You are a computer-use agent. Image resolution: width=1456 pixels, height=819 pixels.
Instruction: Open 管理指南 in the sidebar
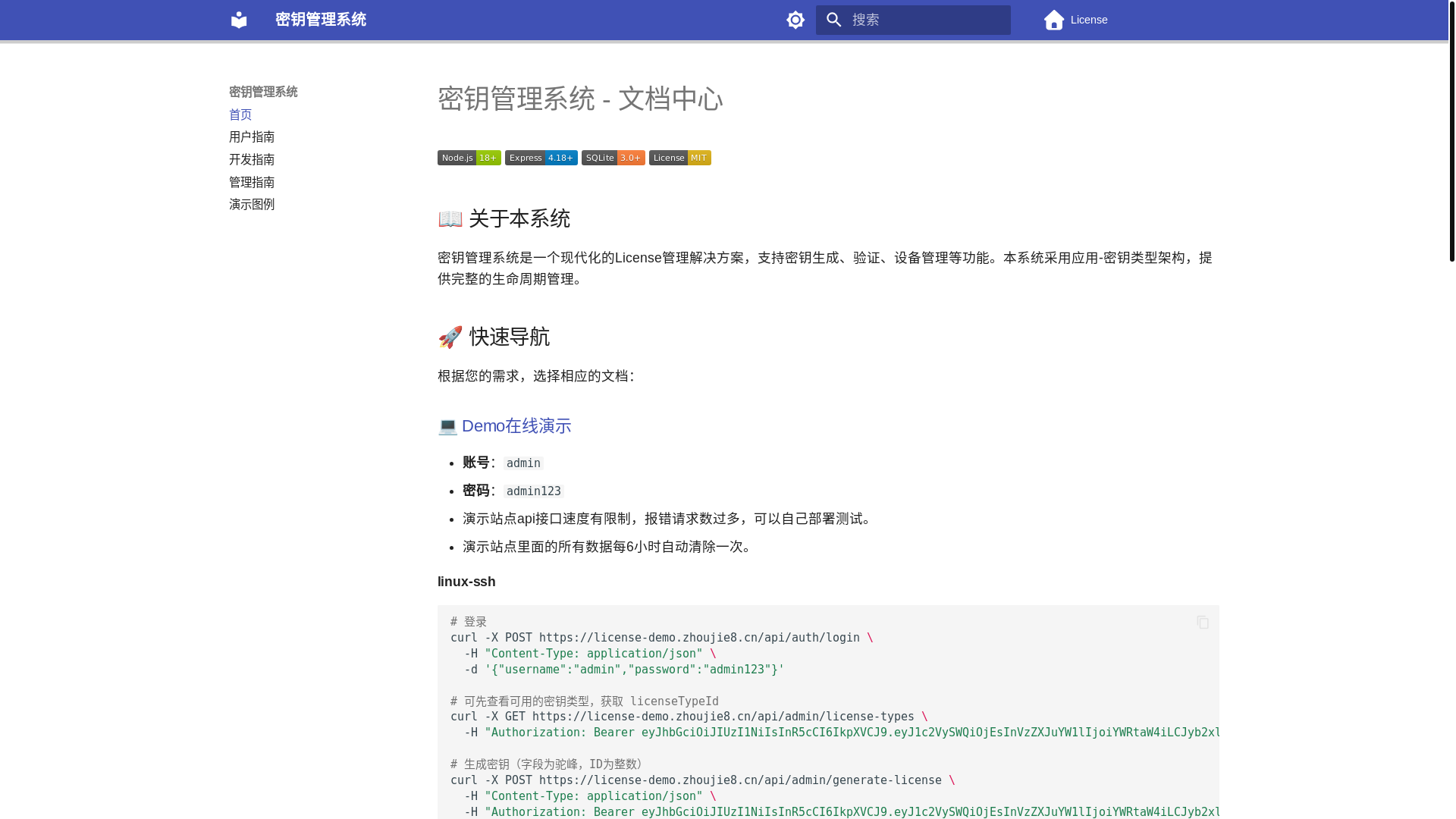[x=252, y=182]
